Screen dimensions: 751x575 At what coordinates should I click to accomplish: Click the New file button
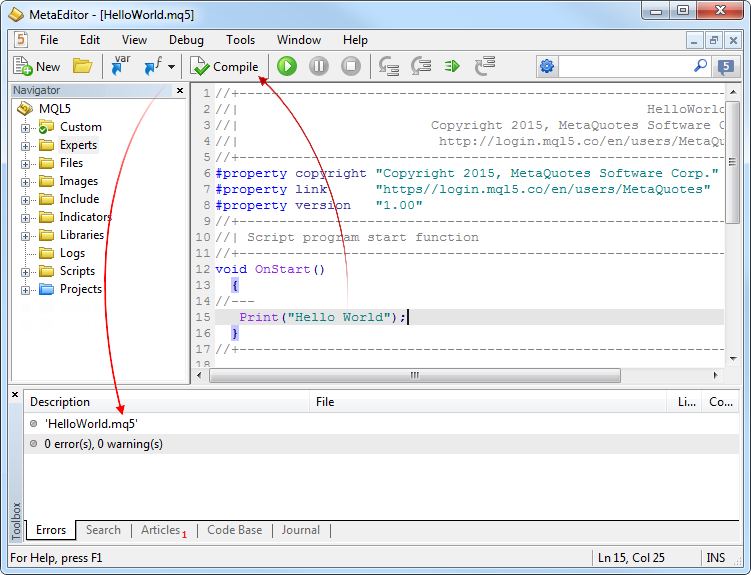click(36, 66)
